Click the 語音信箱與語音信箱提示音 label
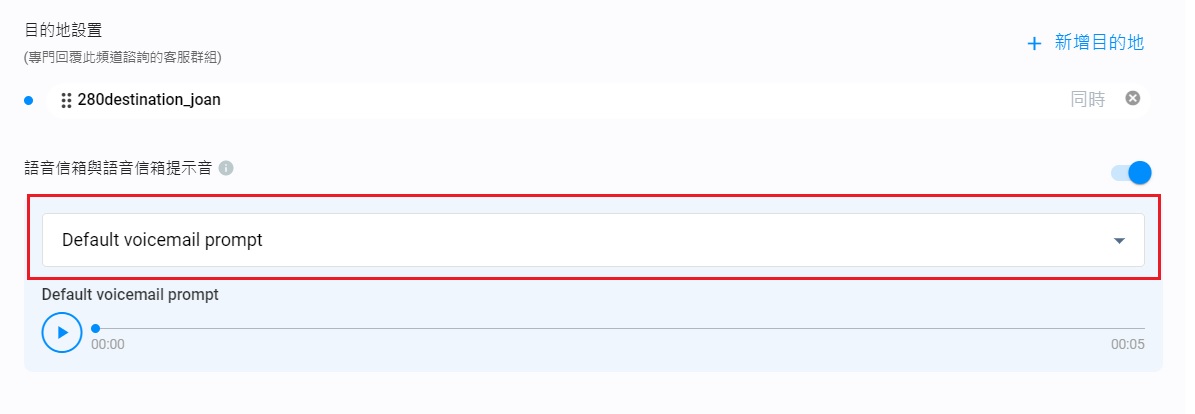Viewport: 1195px width, 414px height. coord(118,168)
